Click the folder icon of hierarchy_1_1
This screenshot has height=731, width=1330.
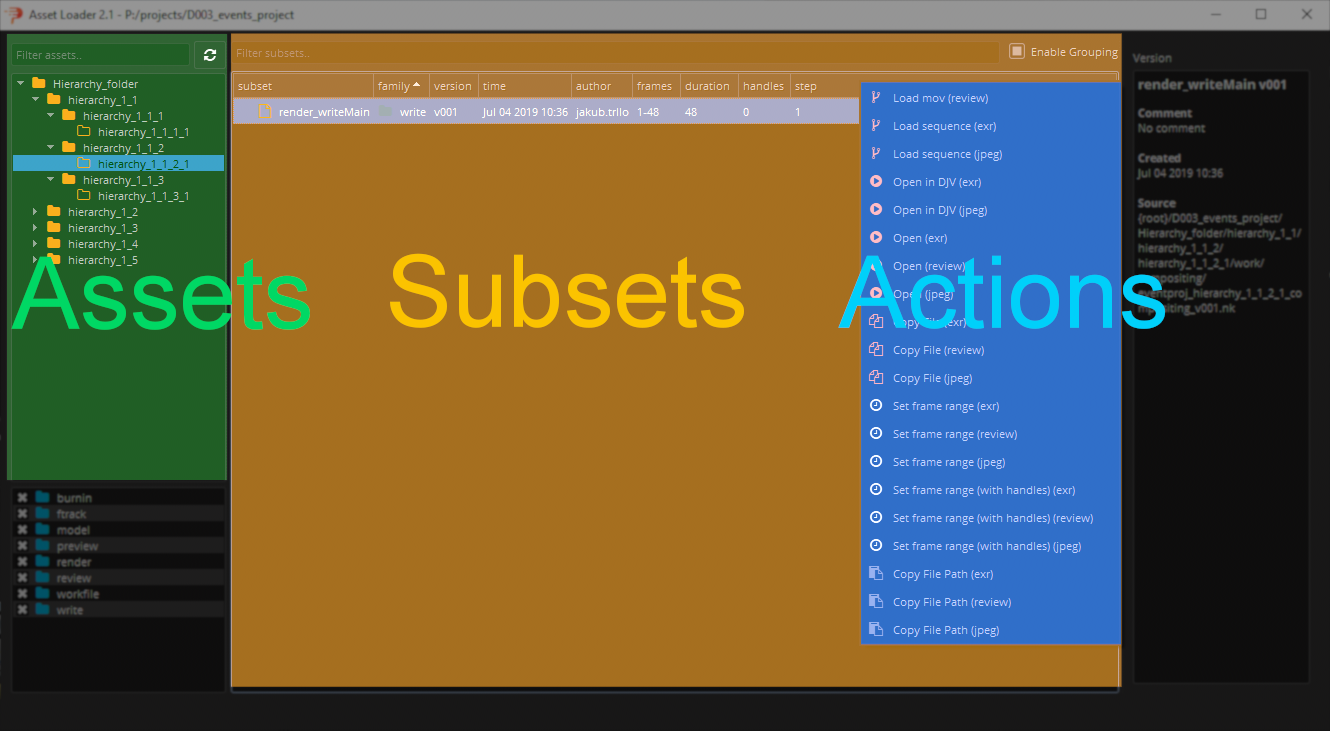click(x=54, y=100)
